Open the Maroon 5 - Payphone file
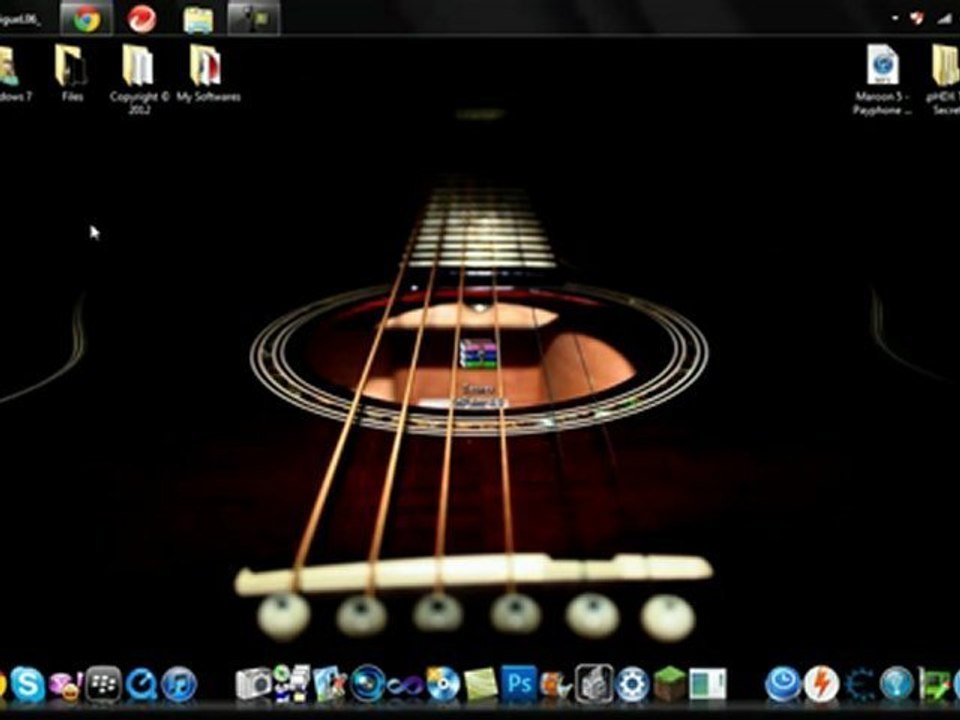 (882, 78)
